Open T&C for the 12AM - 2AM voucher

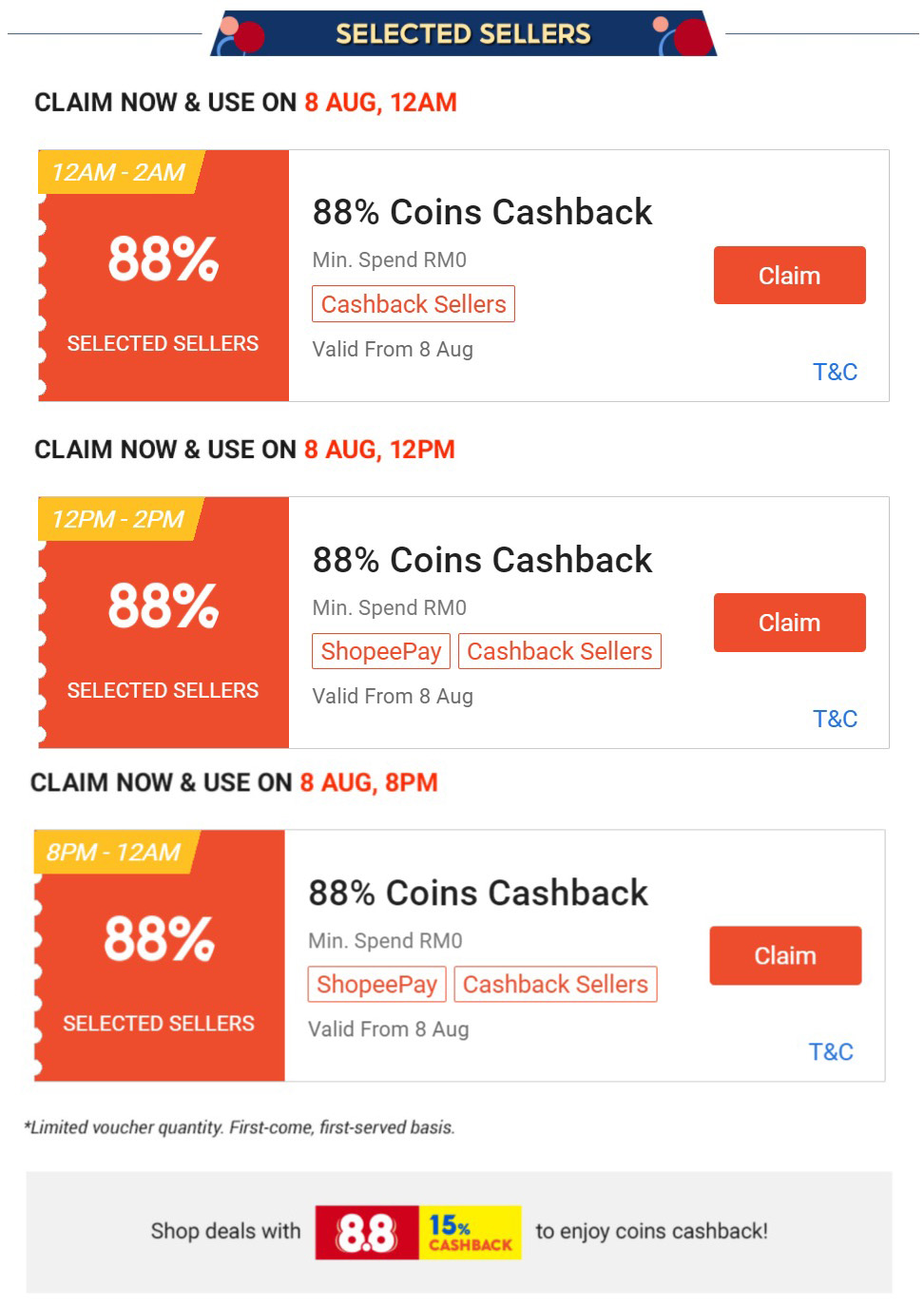point(835,372)
